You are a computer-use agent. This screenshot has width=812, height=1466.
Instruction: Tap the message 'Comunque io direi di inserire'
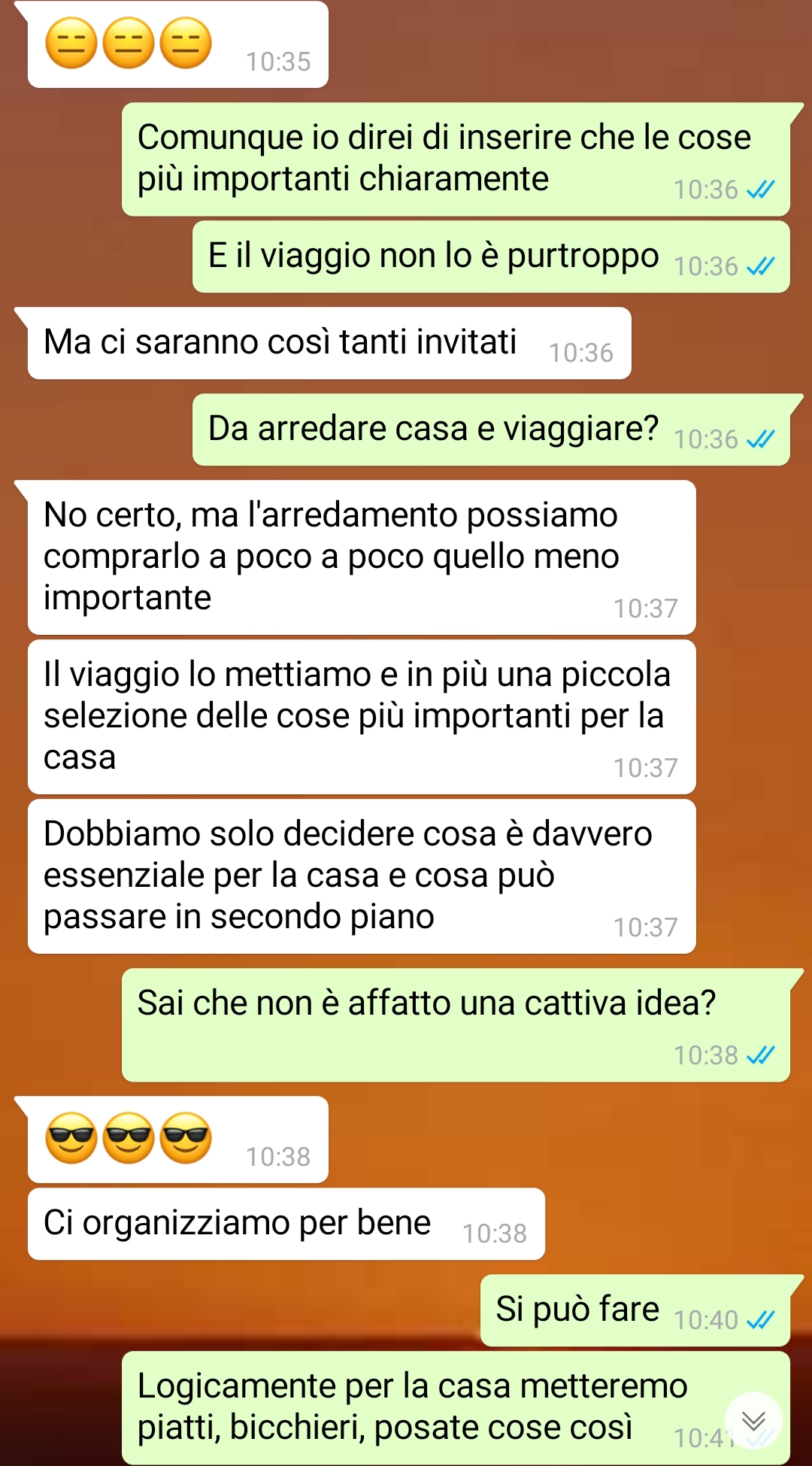(456, 159)
